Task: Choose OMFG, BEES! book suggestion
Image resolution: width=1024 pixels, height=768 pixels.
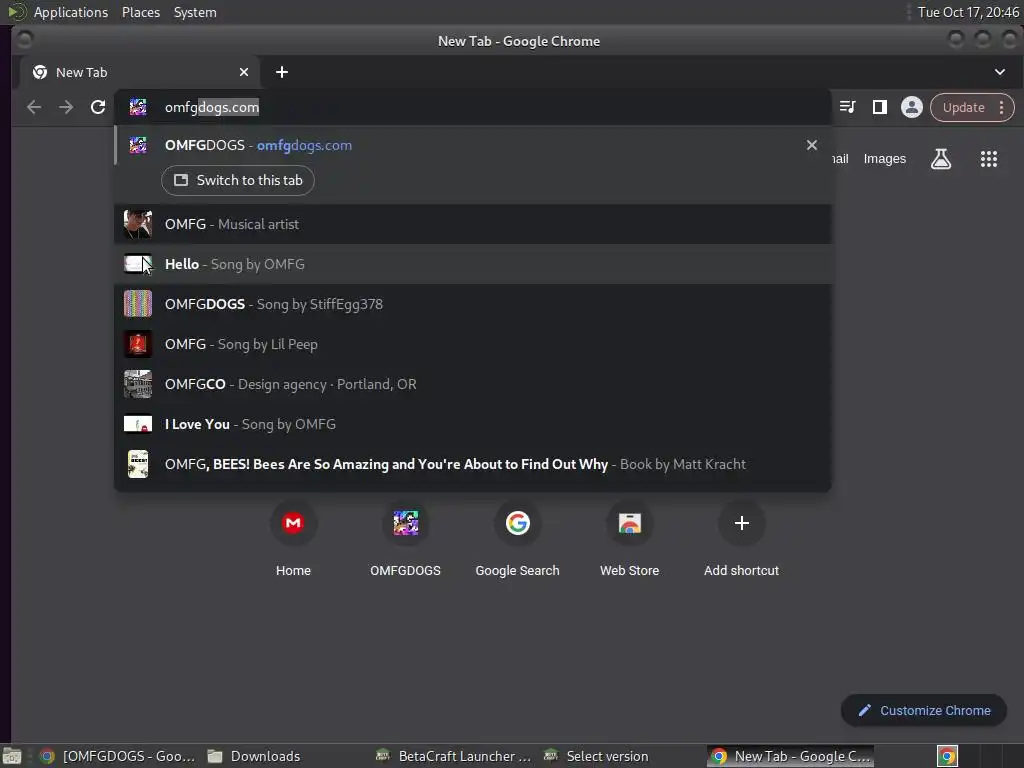Action: click(473, 464)
